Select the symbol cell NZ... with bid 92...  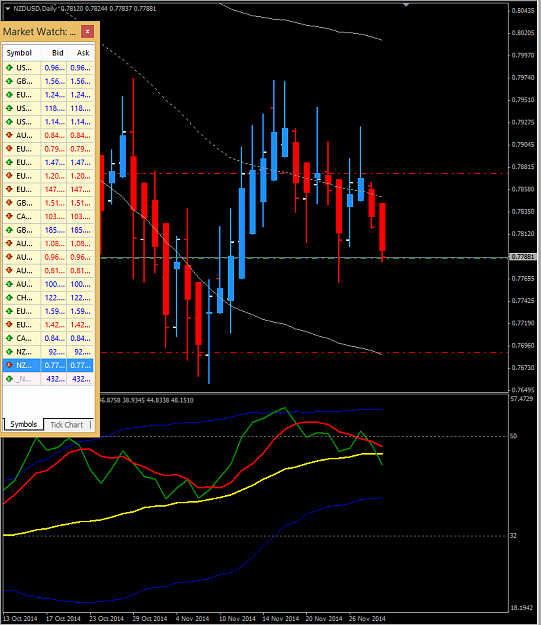point(24,352)
